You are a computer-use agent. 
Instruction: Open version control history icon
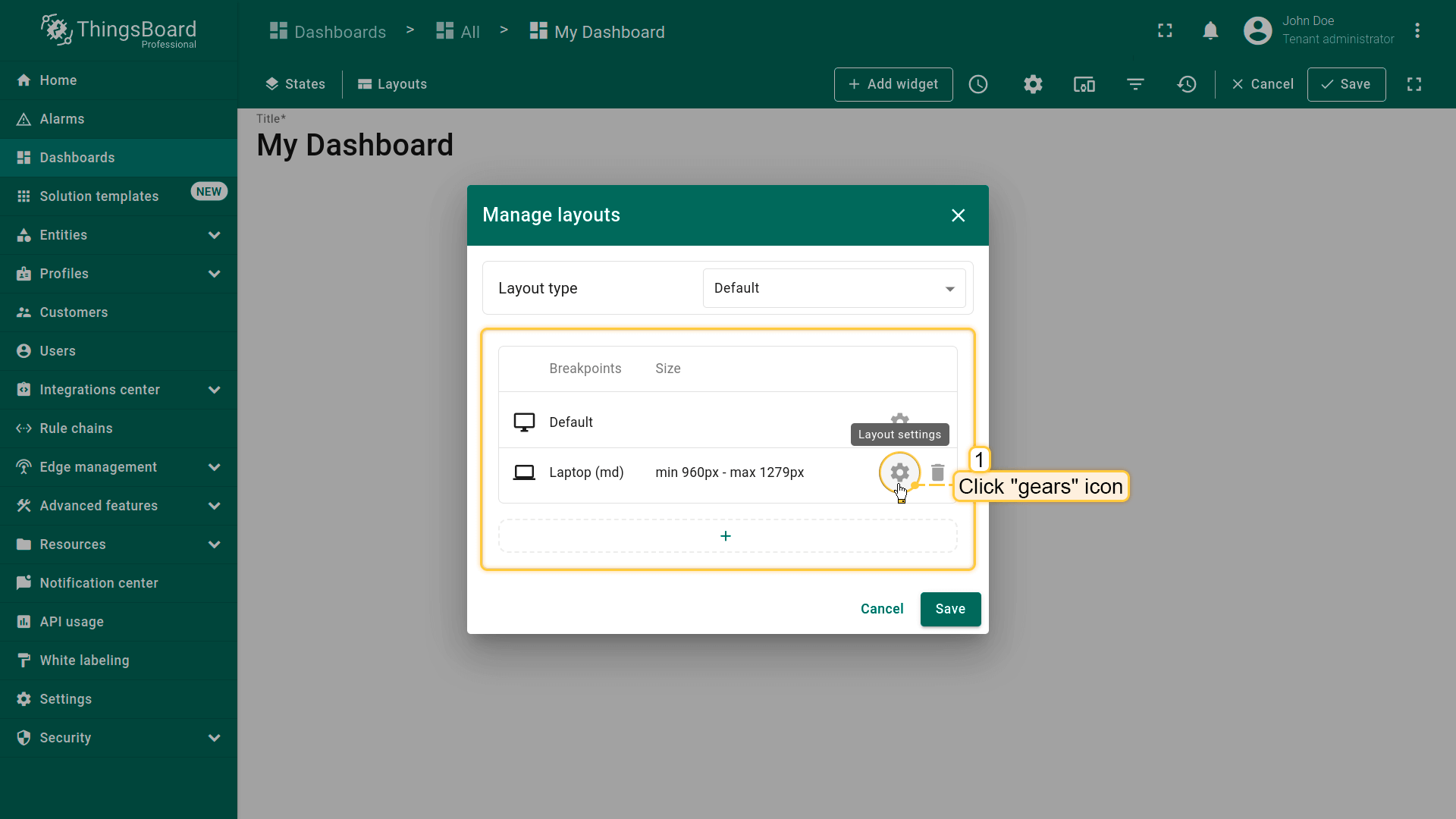[x=1187, y=84]
